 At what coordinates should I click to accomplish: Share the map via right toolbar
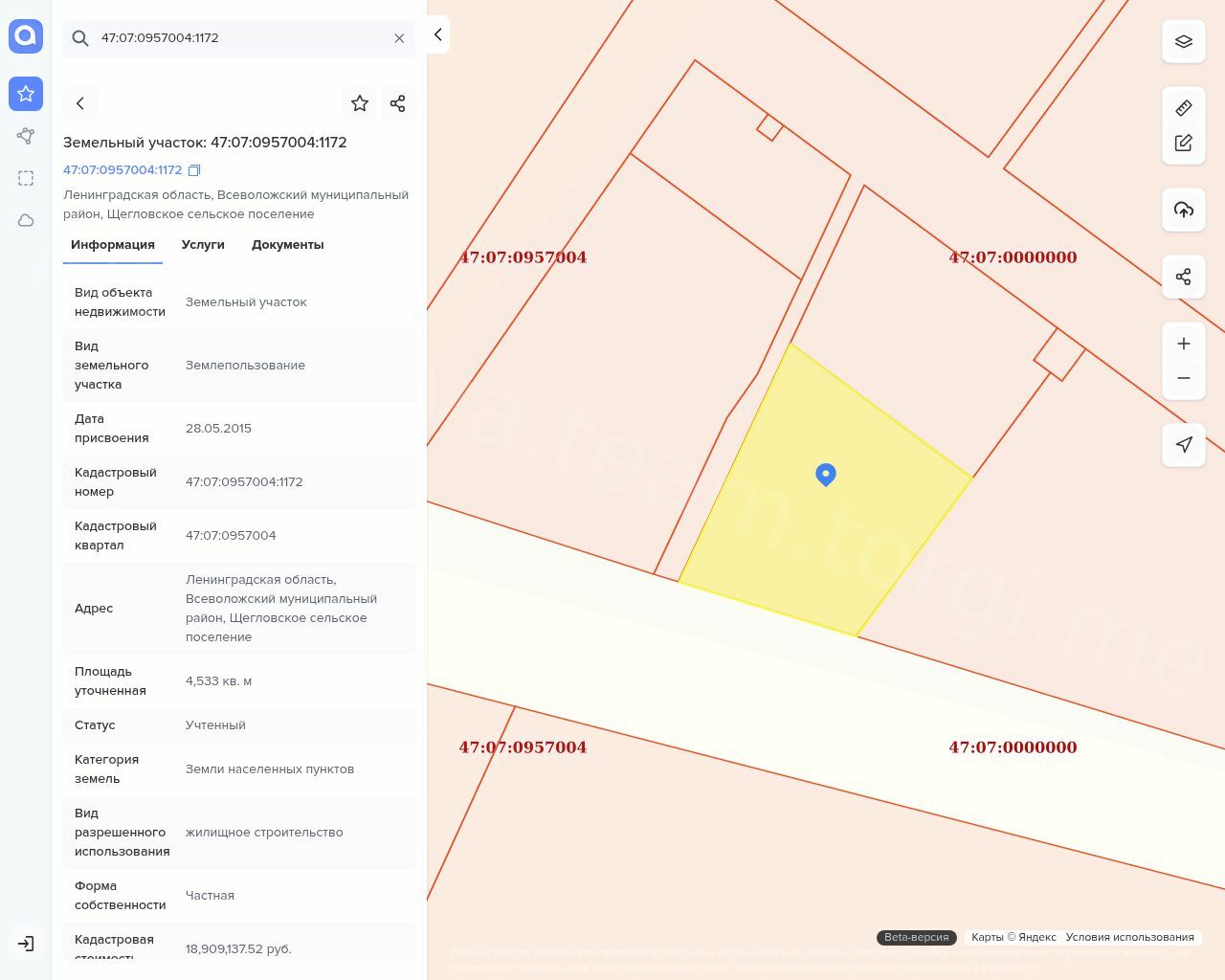(x=1183, y=277)
